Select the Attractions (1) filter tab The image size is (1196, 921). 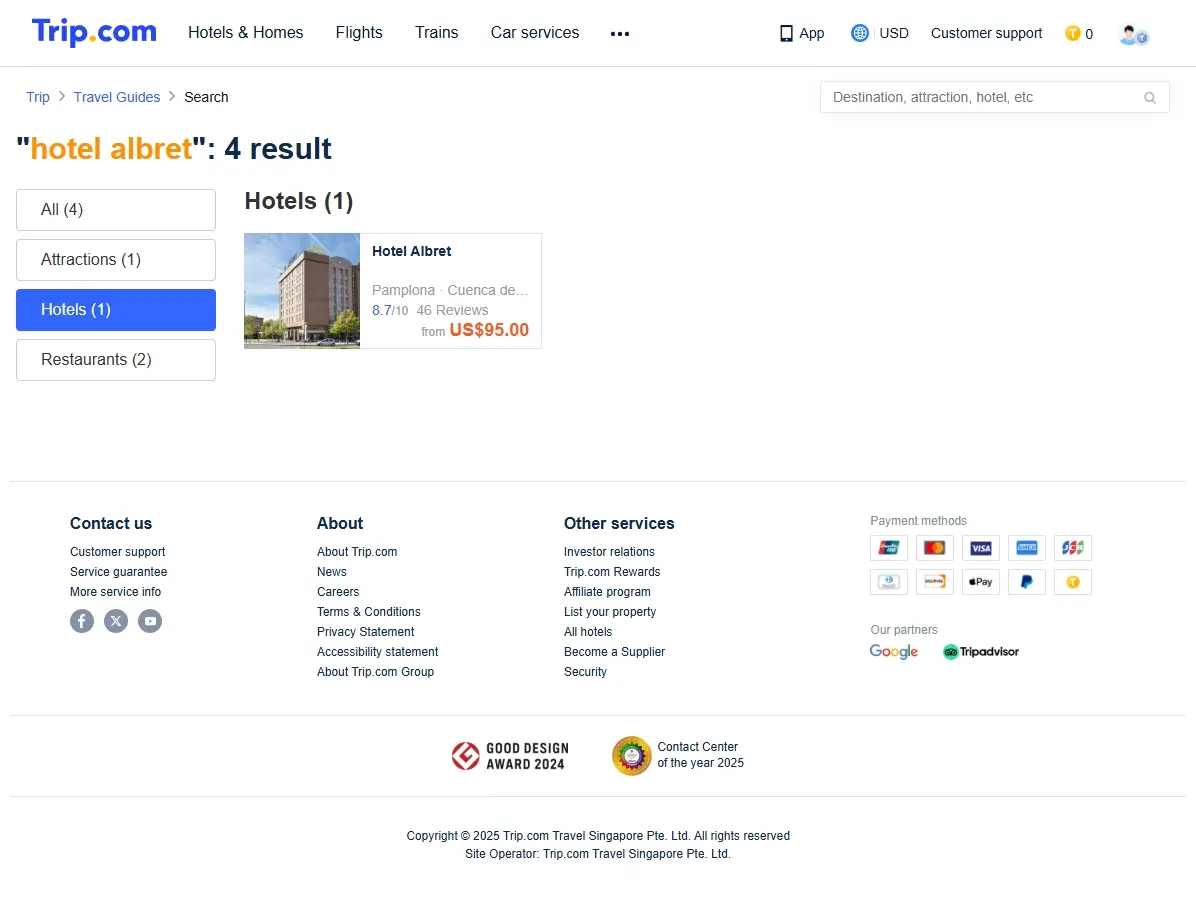(x=116, y=260)
